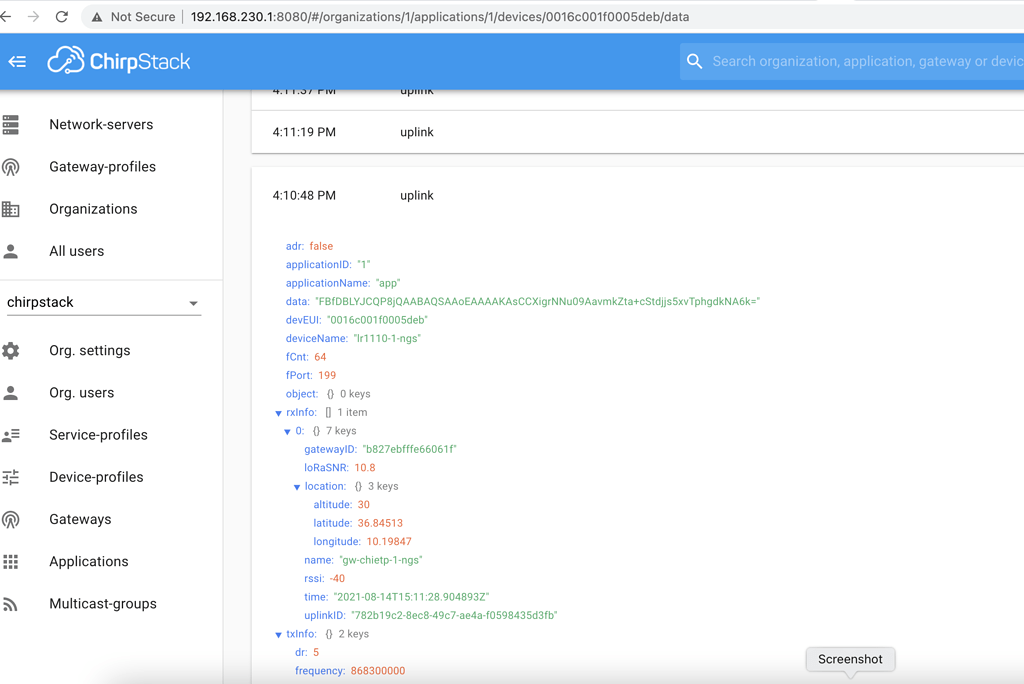This screenshot has width=1024, height=684.
Task: Collapse the sidebar with the back-arrow menu icon
Action: [x=17, y=62]
